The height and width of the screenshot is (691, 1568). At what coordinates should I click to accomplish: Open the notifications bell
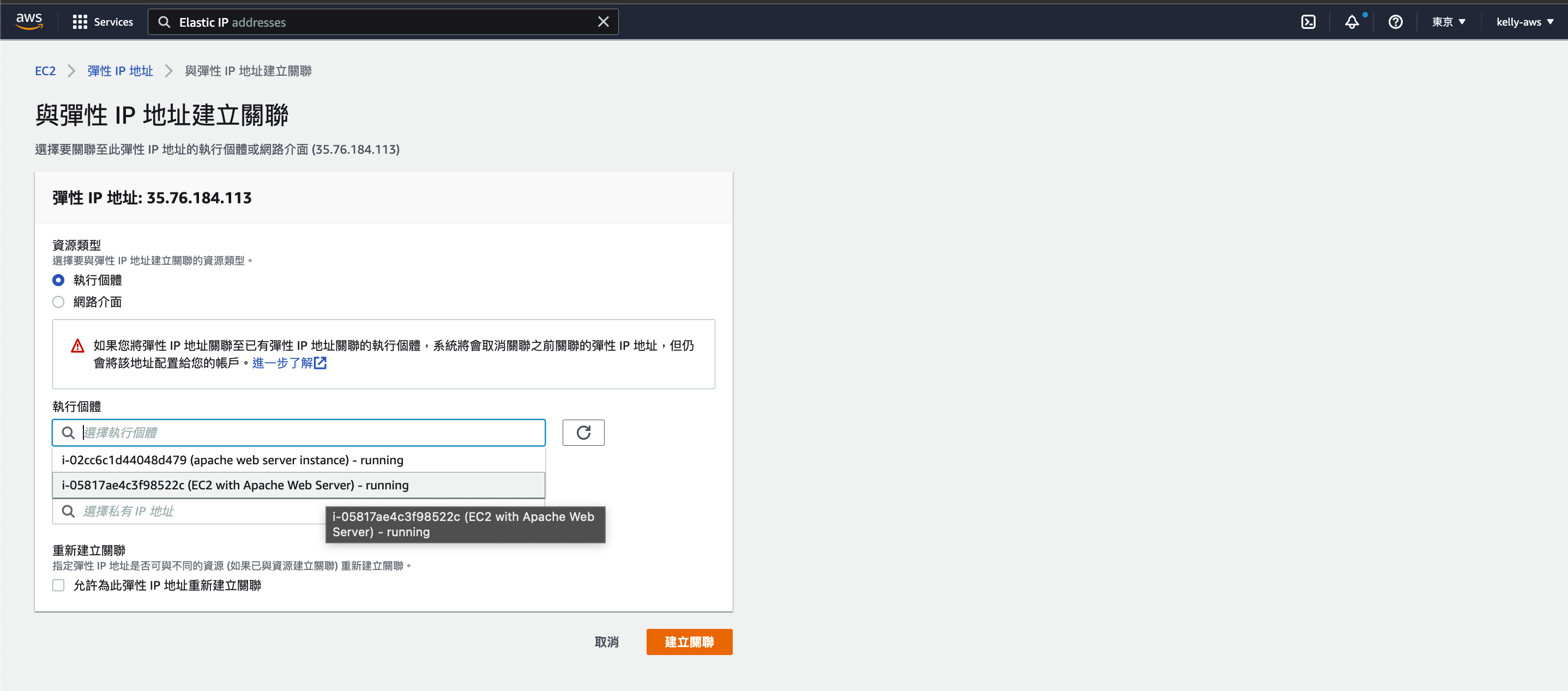1352,22
